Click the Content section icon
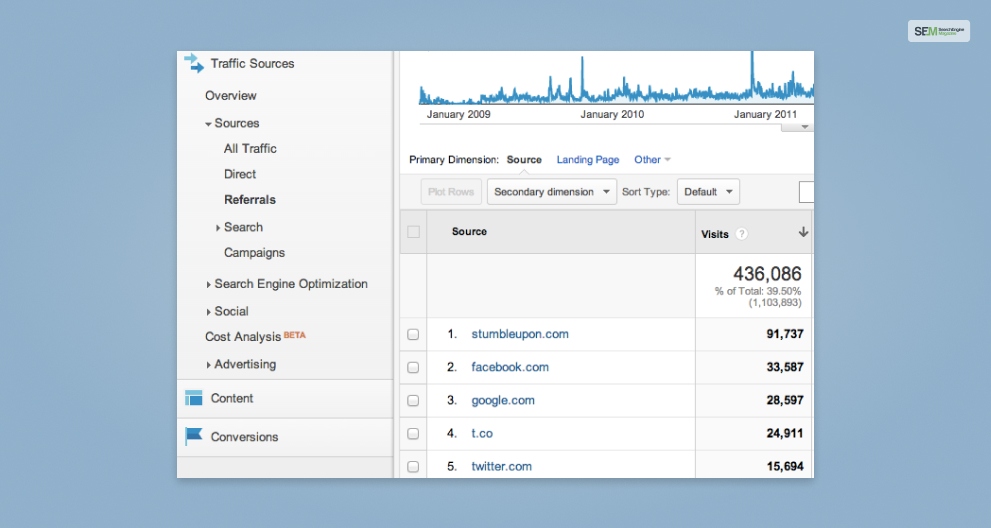 [x=193, y=398]
